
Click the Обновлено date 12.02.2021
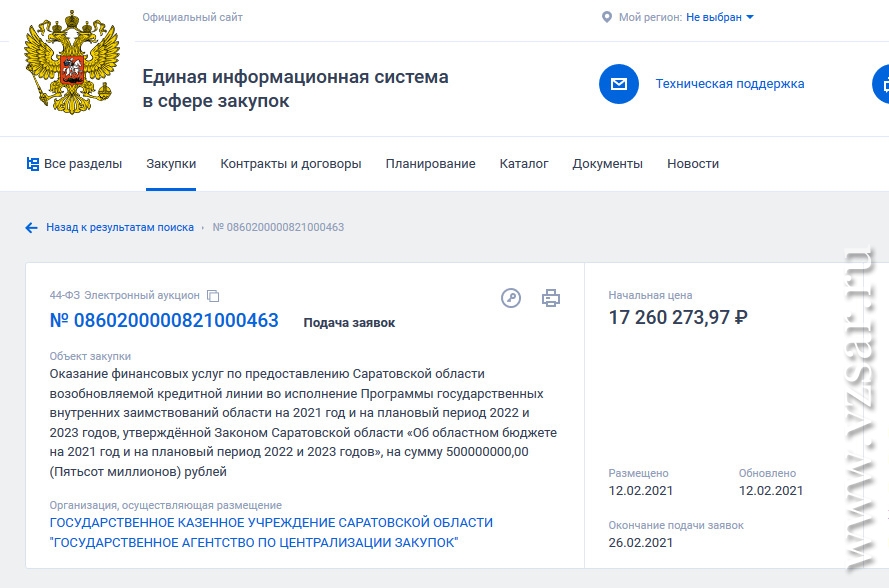[771, 490]
